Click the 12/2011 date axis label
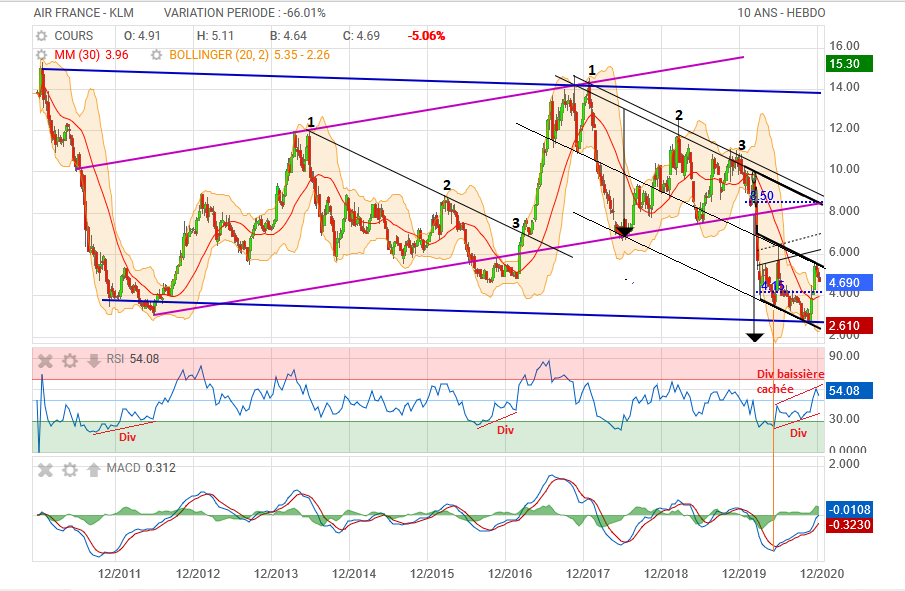The image size is (905, 591). tap(119, 574)
